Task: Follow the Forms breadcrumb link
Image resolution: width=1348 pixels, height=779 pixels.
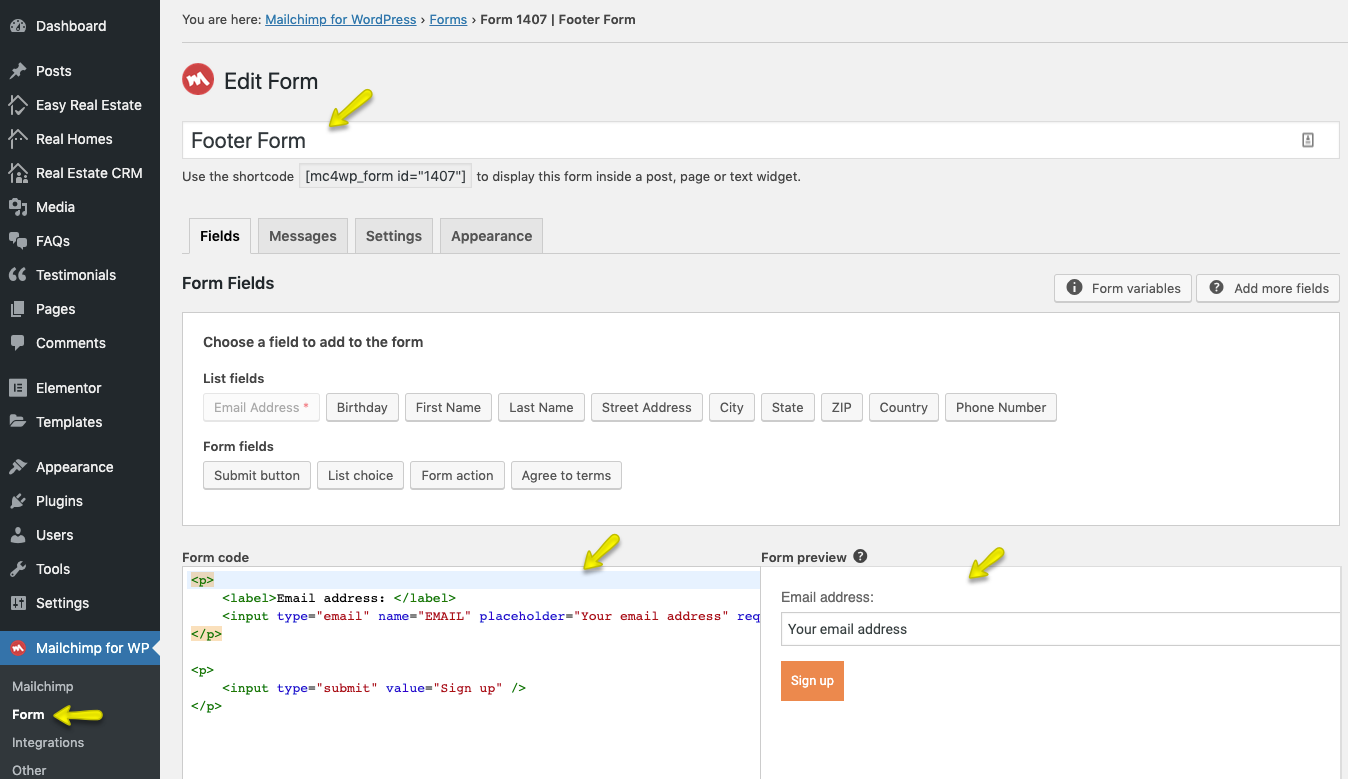Action: [448, 19]
